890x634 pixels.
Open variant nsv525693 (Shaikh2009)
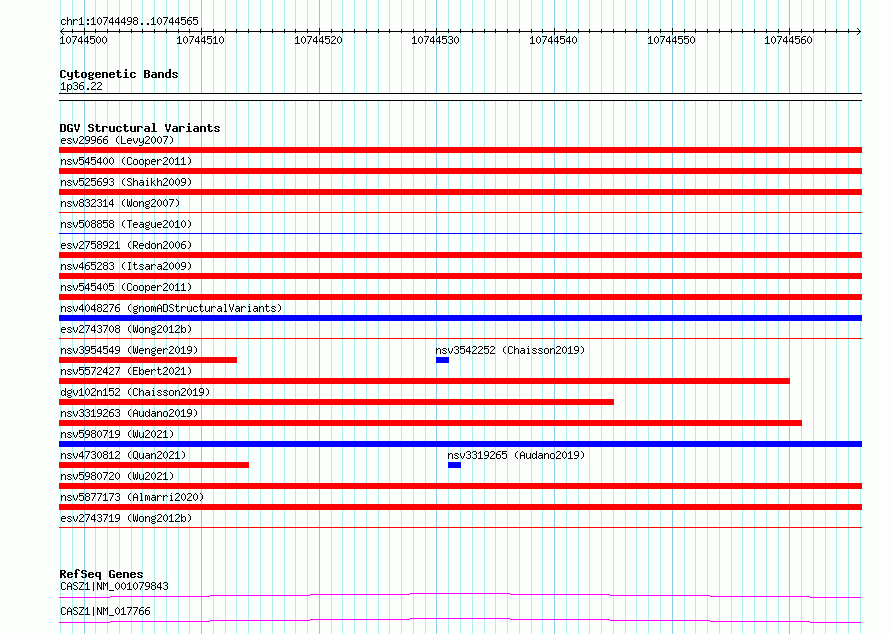point(126,182)
